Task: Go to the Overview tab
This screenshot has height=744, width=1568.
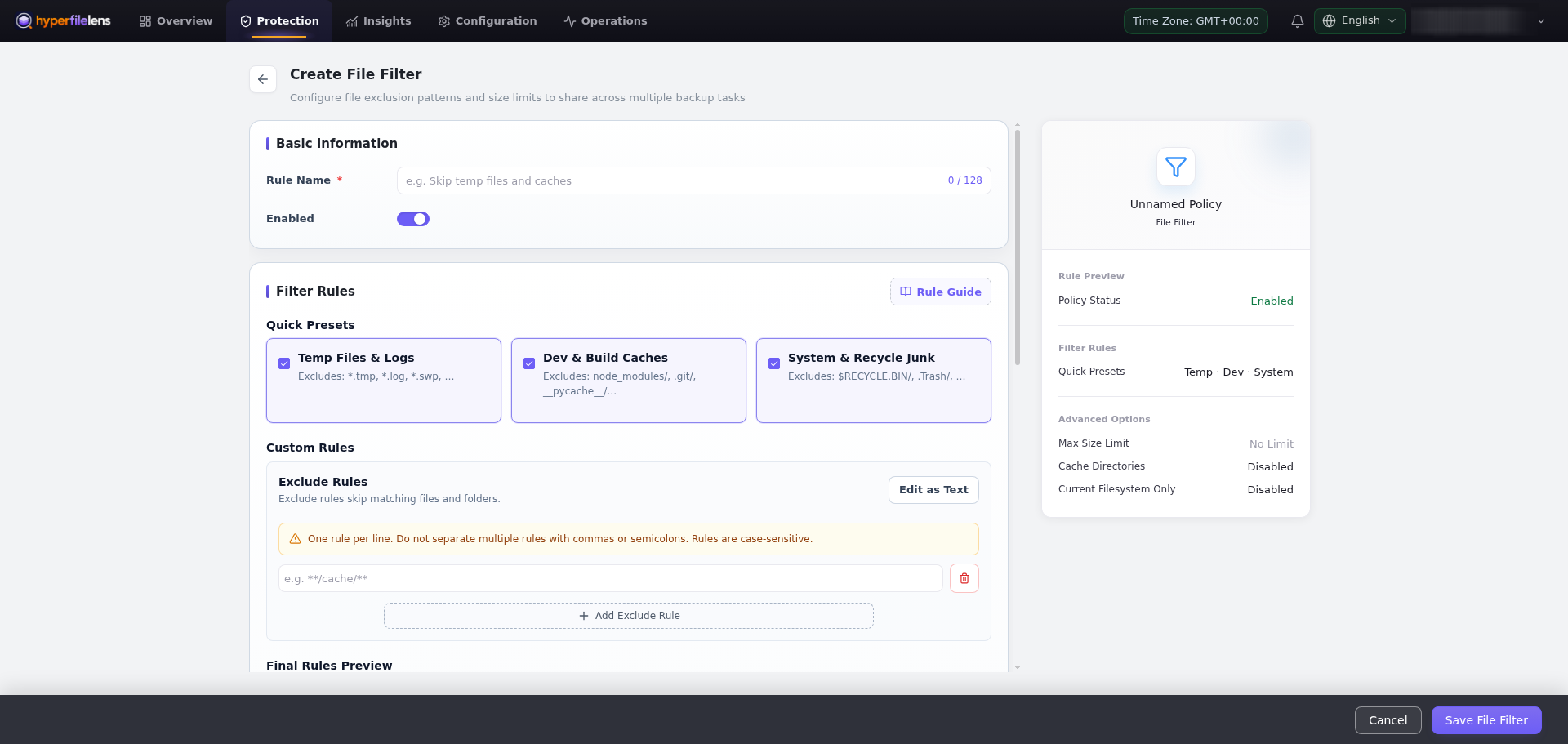Action: [176, 21]
